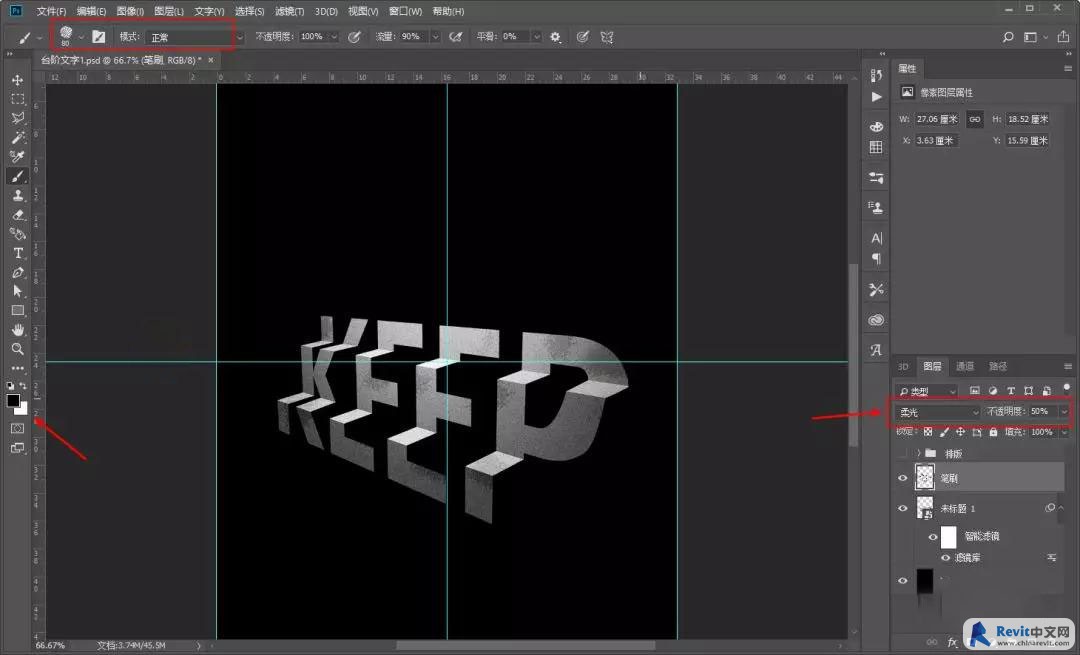Select the Lasso tool

pos(18,118)
